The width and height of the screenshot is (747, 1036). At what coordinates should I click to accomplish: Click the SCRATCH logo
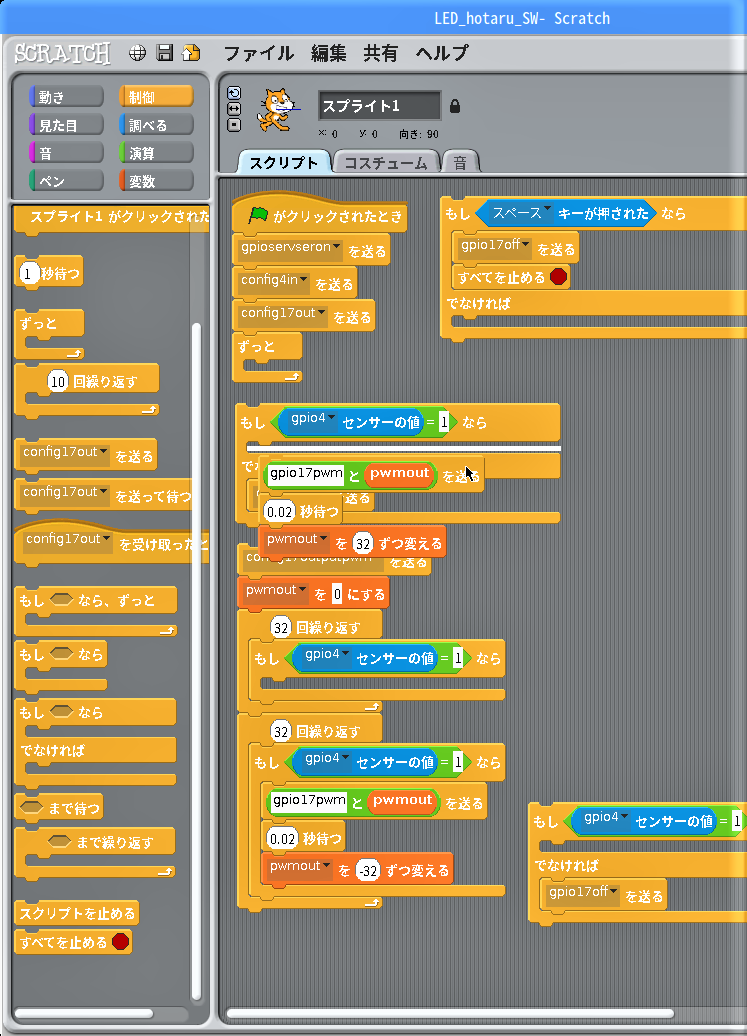[62, 53]
